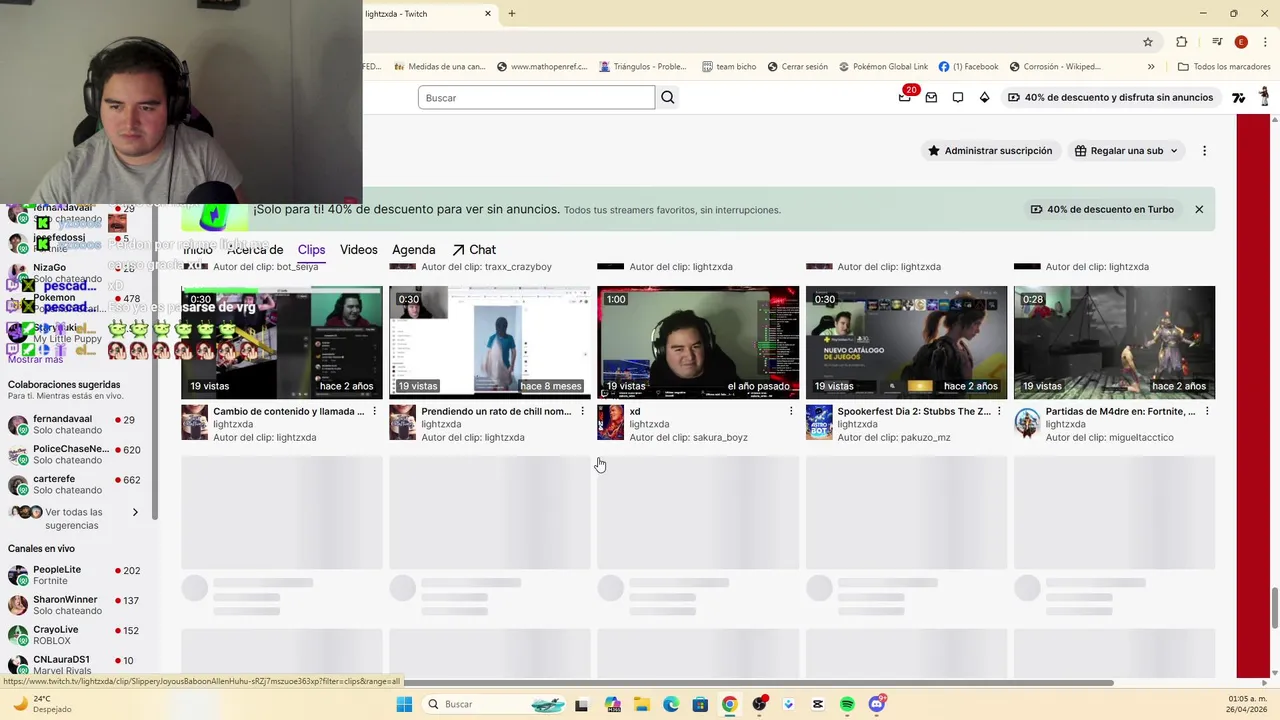
Task: Play 'Cambio de contenido y llamada' clip thumbnail
Action: pos(282,343)
